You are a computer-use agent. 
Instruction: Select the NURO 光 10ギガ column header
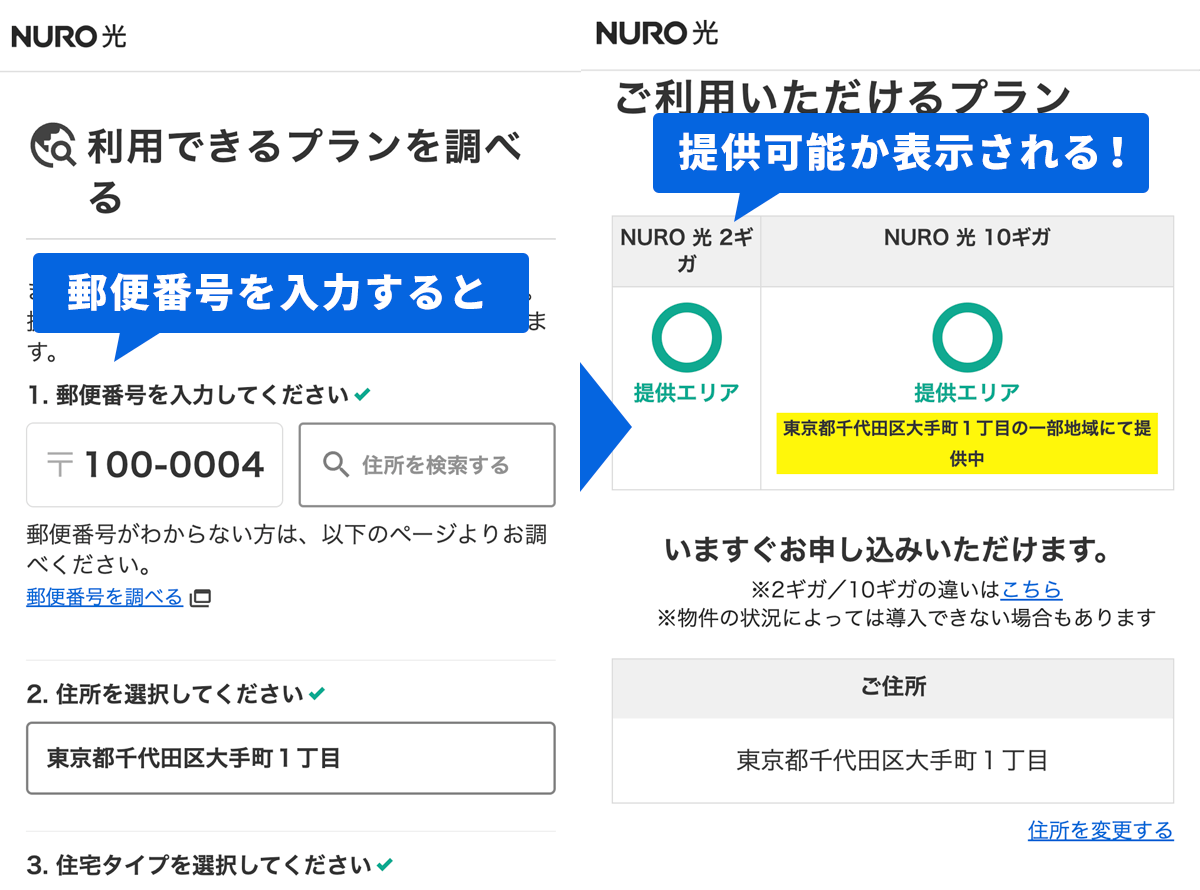click(x=966, y=239)
